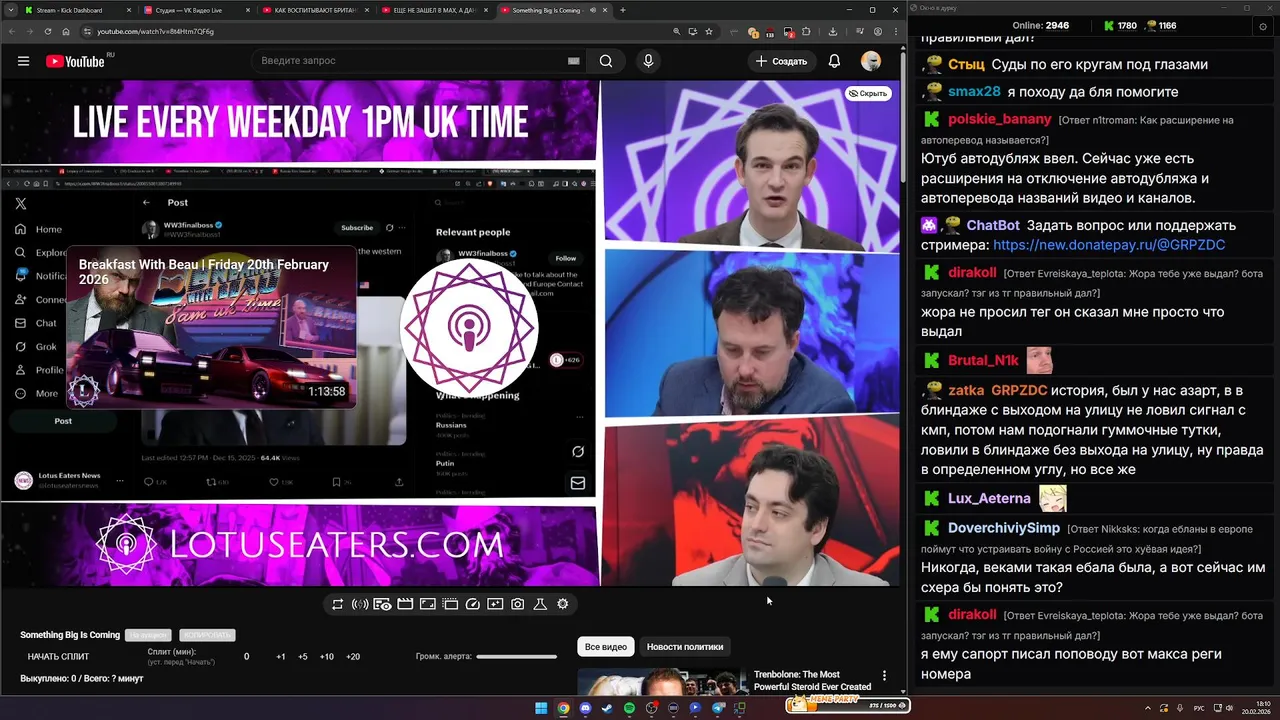Click the loop icon in extension toolbar

click(x=337, y=604)
